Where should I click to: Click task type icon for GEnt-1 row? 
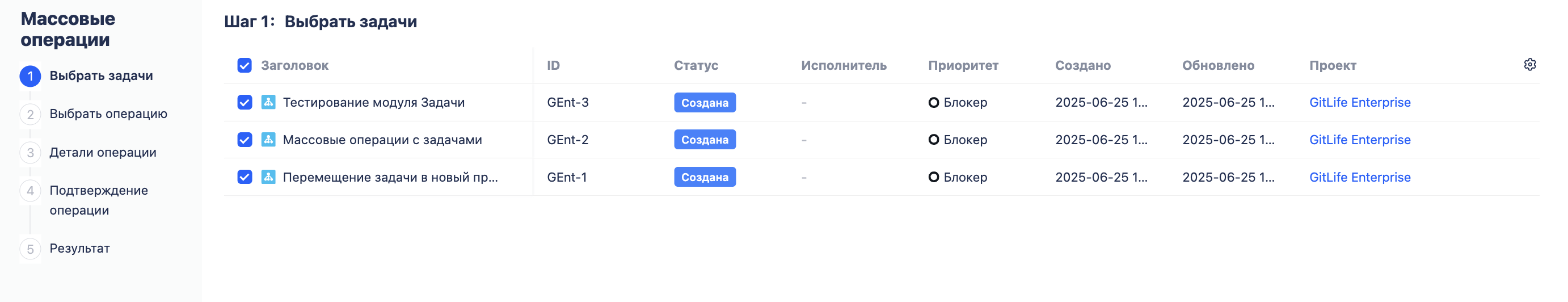point(268,177)
